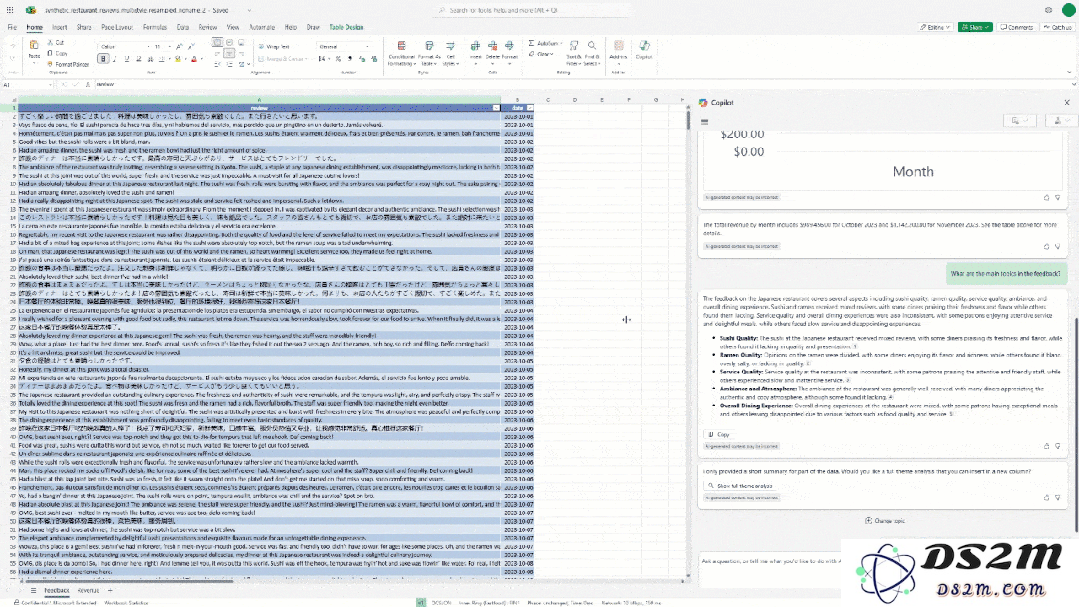The height and width of the screenshot is (607, 1079).
Task: Click the Catch up button
Action: click(x=1058, y=28)
